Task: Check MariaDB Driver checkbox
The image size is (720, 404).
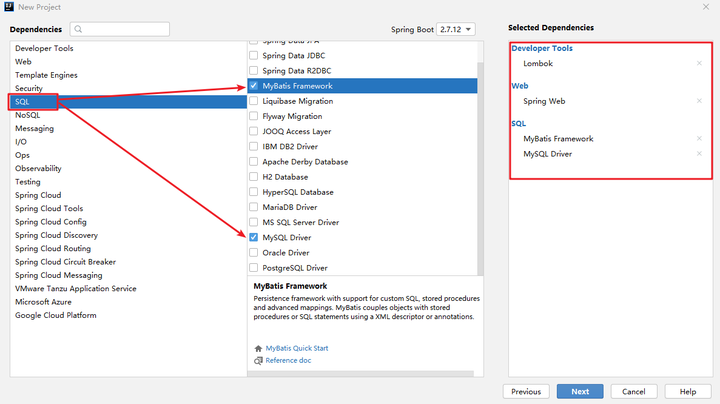Action: point(253,207)
